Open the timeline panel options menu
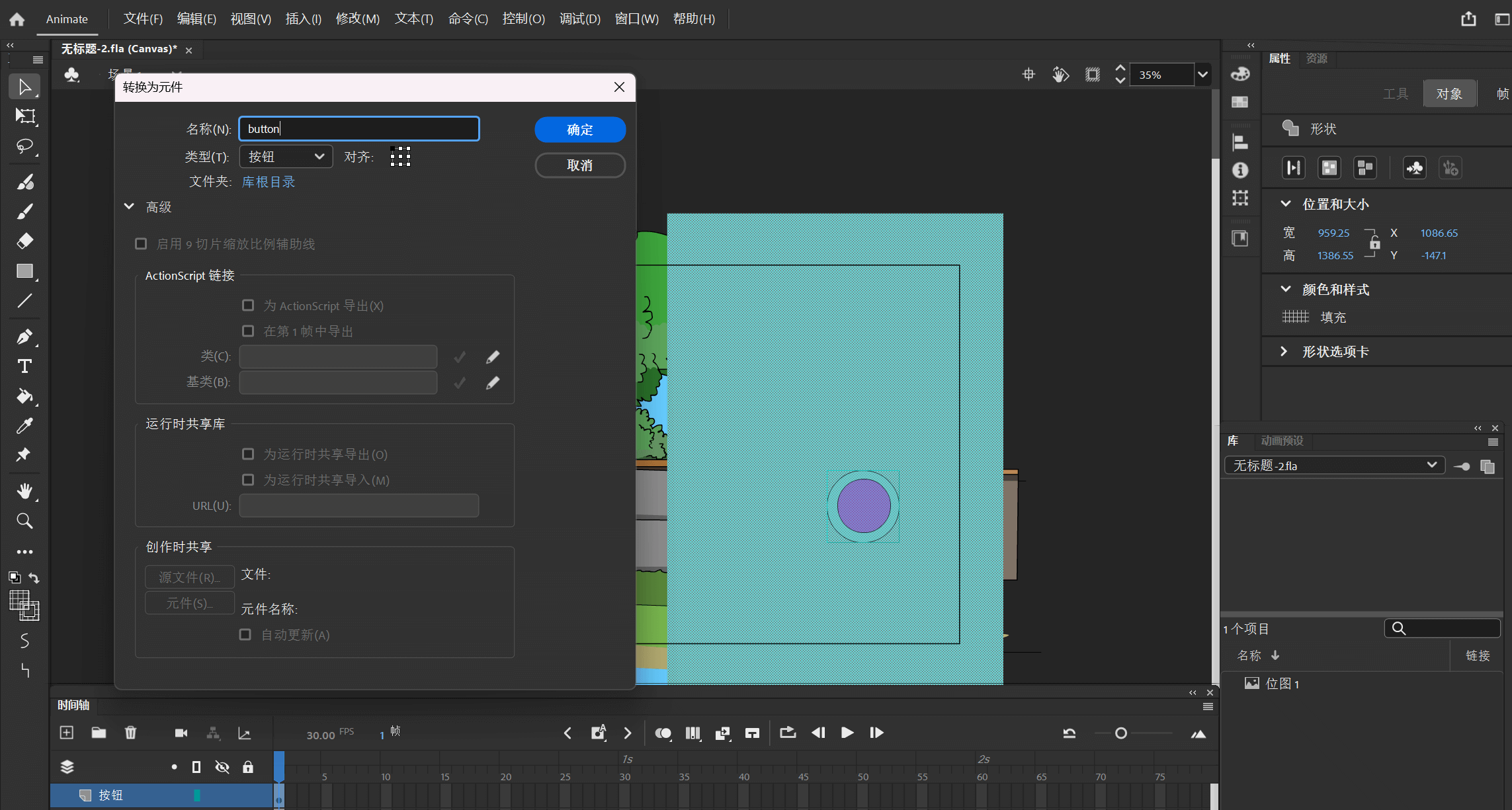 1208,706
